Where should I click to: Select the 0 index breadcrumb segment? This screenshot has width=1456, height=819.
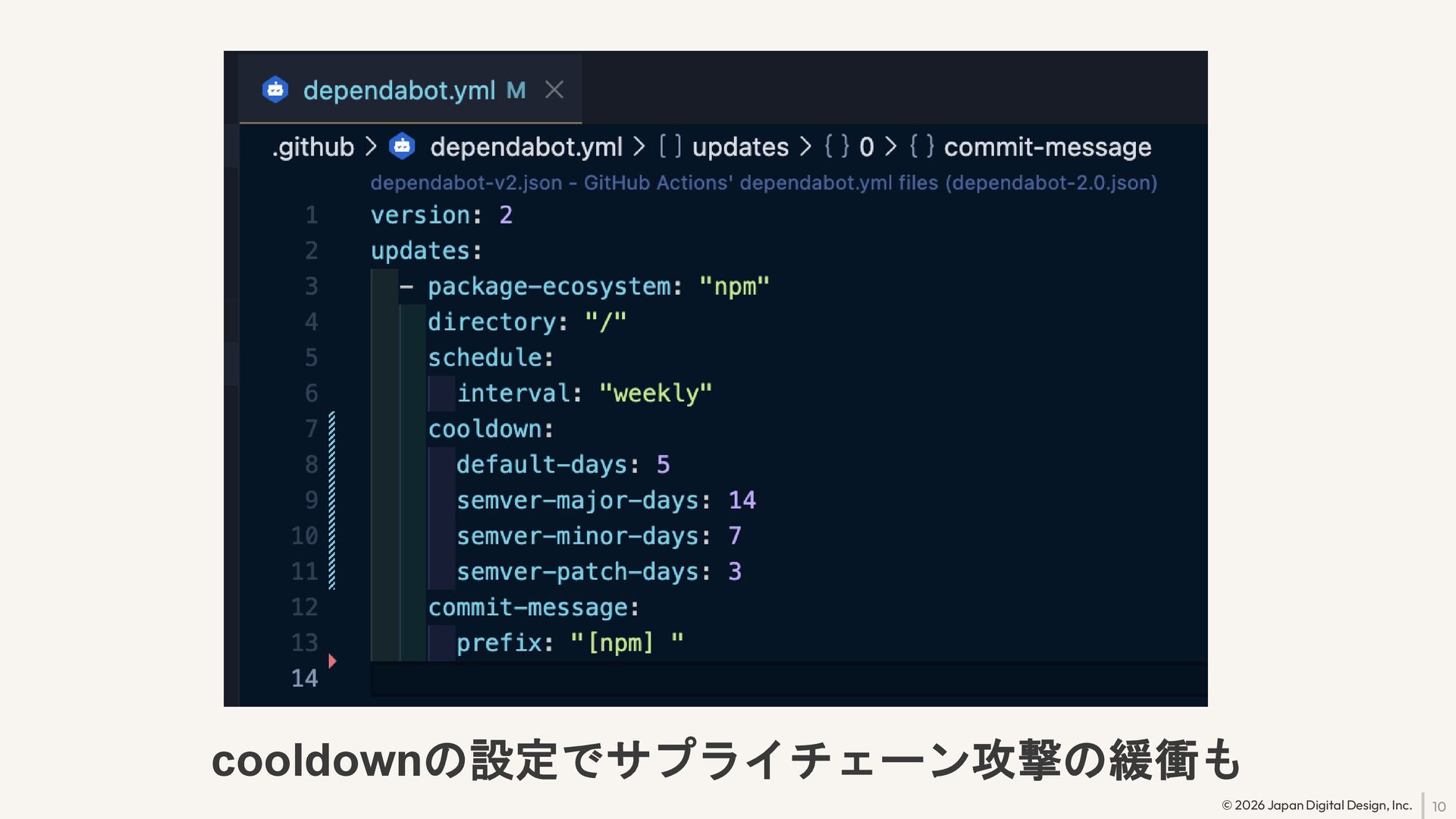click(866, 147)
